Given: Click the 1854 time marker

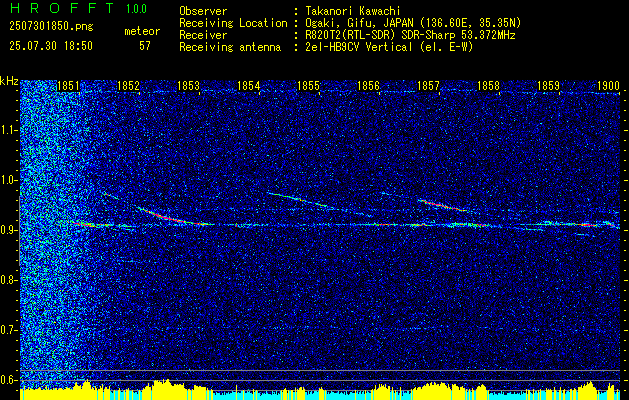Looking at the screenshot, I should click(x=248, y=86).
